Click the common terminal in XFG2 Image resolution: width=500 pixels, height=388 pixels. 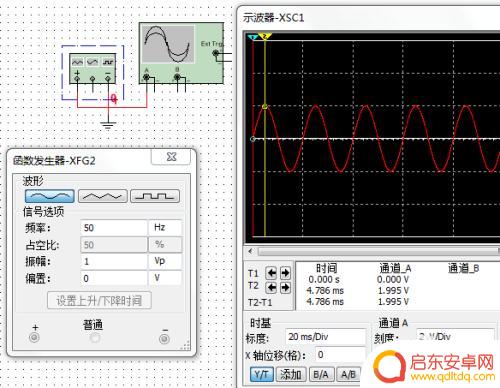click(x=95, y=338)
